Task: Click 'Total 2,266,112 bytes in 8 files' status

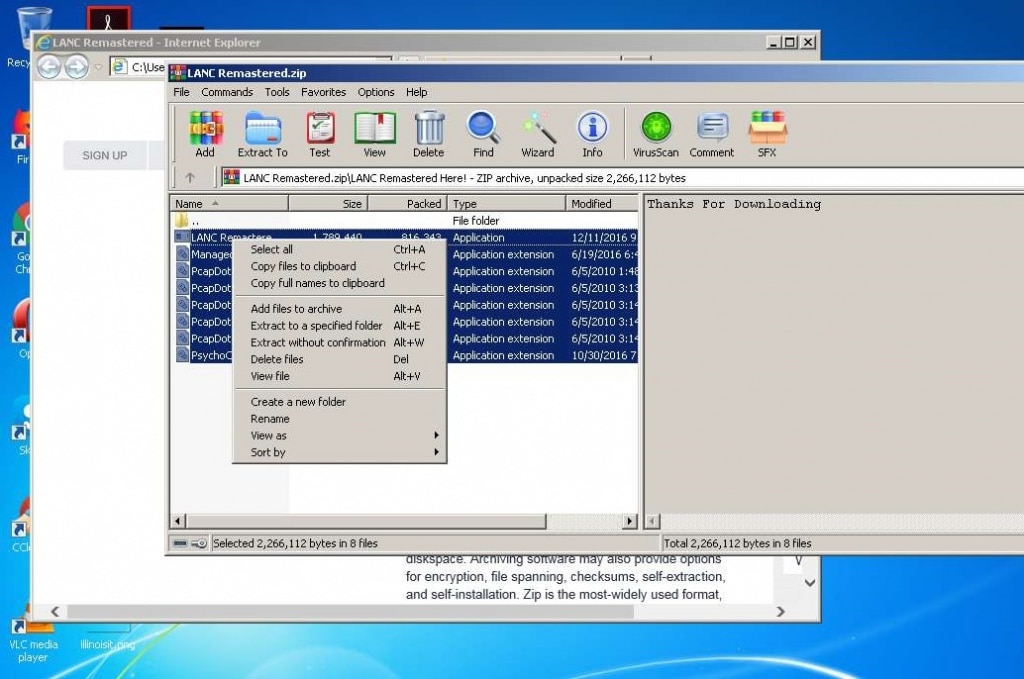Action: pos(737,543)
